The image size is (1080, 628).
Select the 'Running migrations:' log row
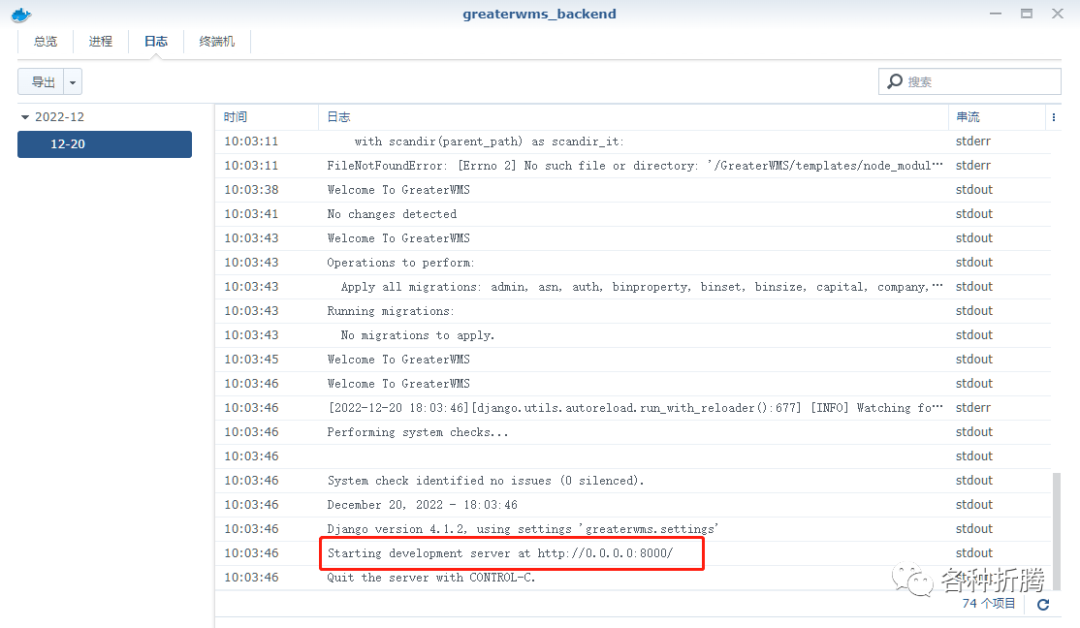coord(633,311)
